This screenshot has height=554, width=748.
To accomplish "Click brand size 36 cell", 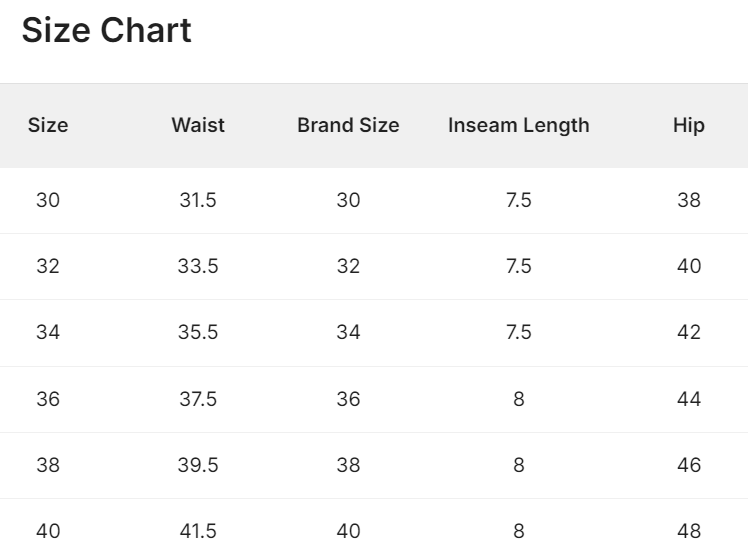I will click(348, 399).
